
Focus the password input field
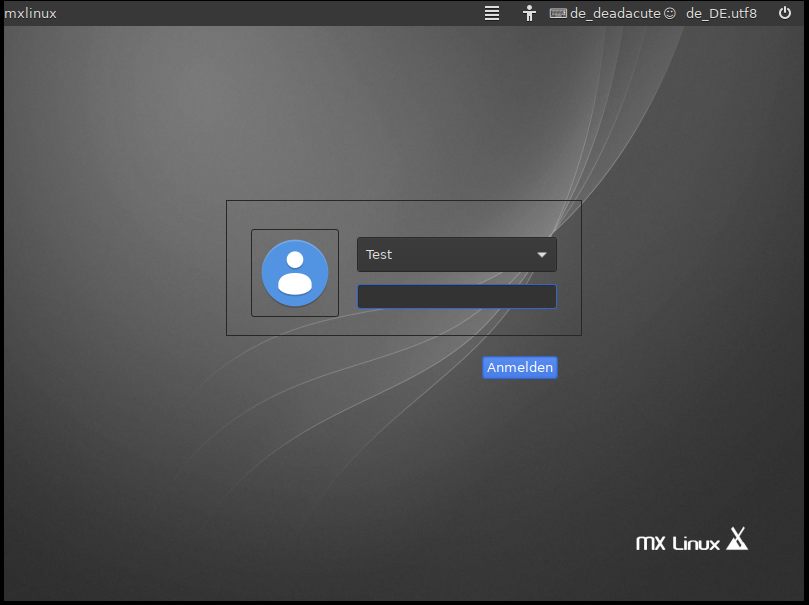[x=456, y=297]
